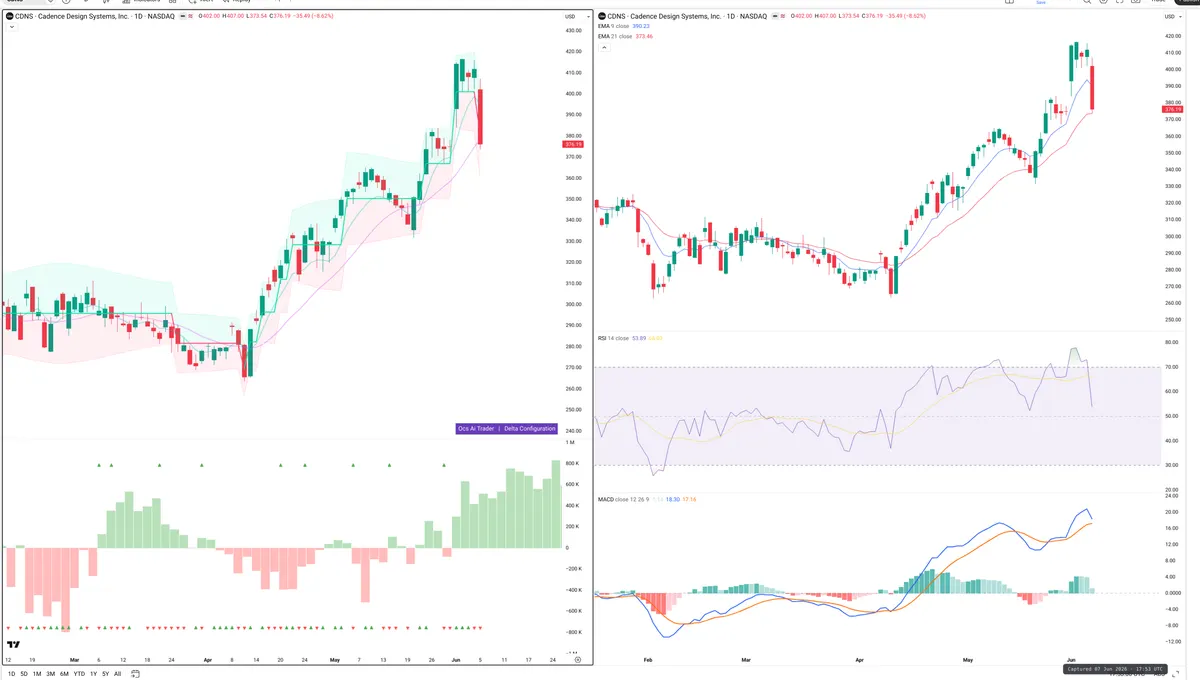
Task: Click the CDNS logo icon in right chart
Action: (602, 17)
